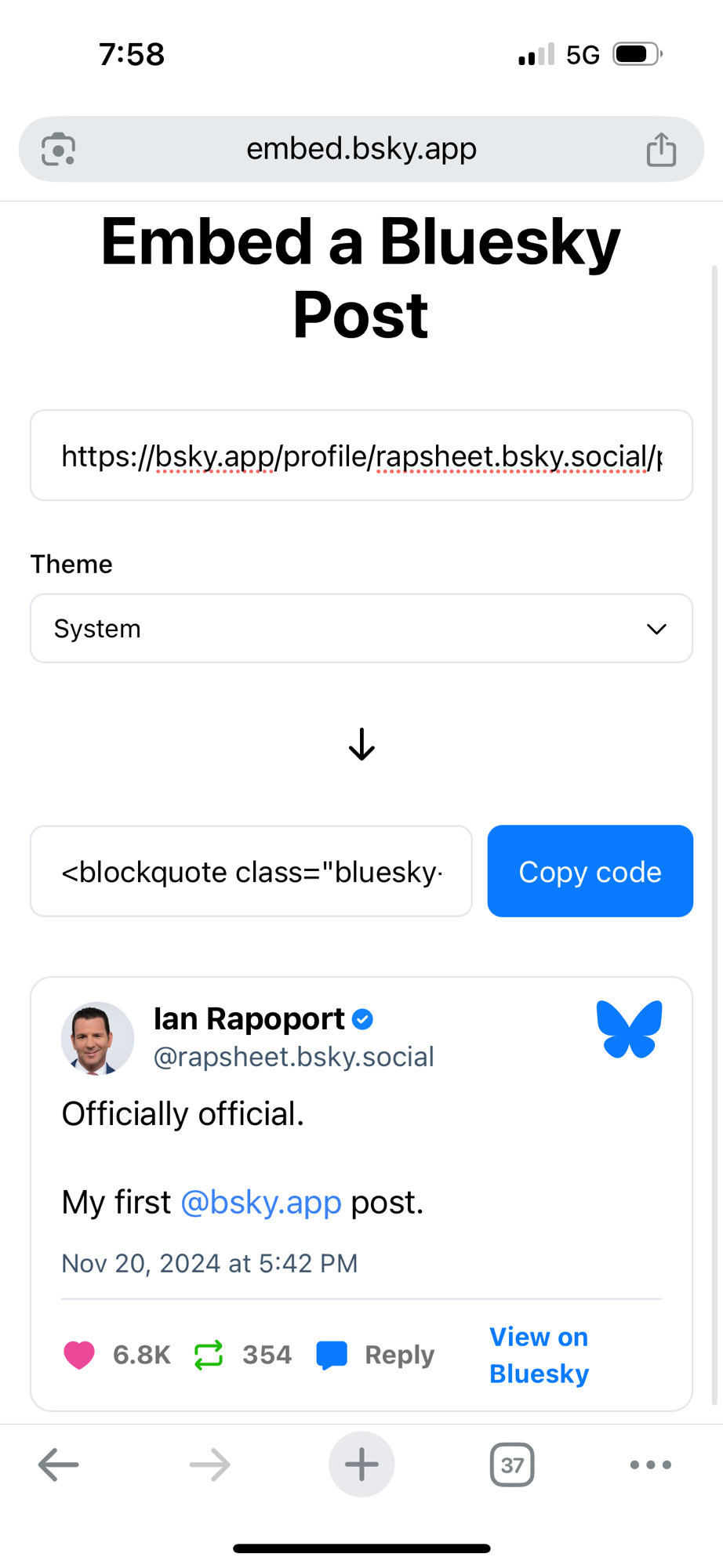Click the @bsky.app mention link
The height and width of the screenshot is (1568, 723).
coord(261,1202)
